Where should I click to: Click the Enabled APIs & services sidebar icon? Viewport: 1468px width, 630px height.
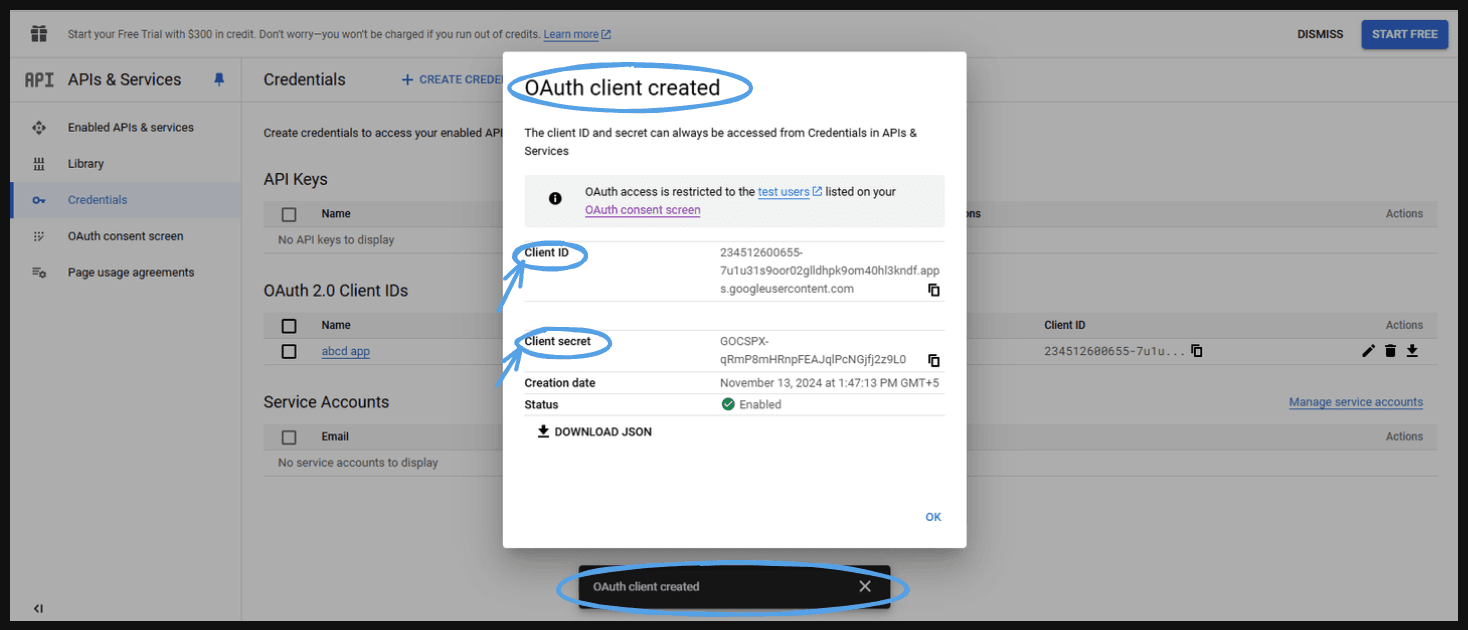tap(39, 128)
